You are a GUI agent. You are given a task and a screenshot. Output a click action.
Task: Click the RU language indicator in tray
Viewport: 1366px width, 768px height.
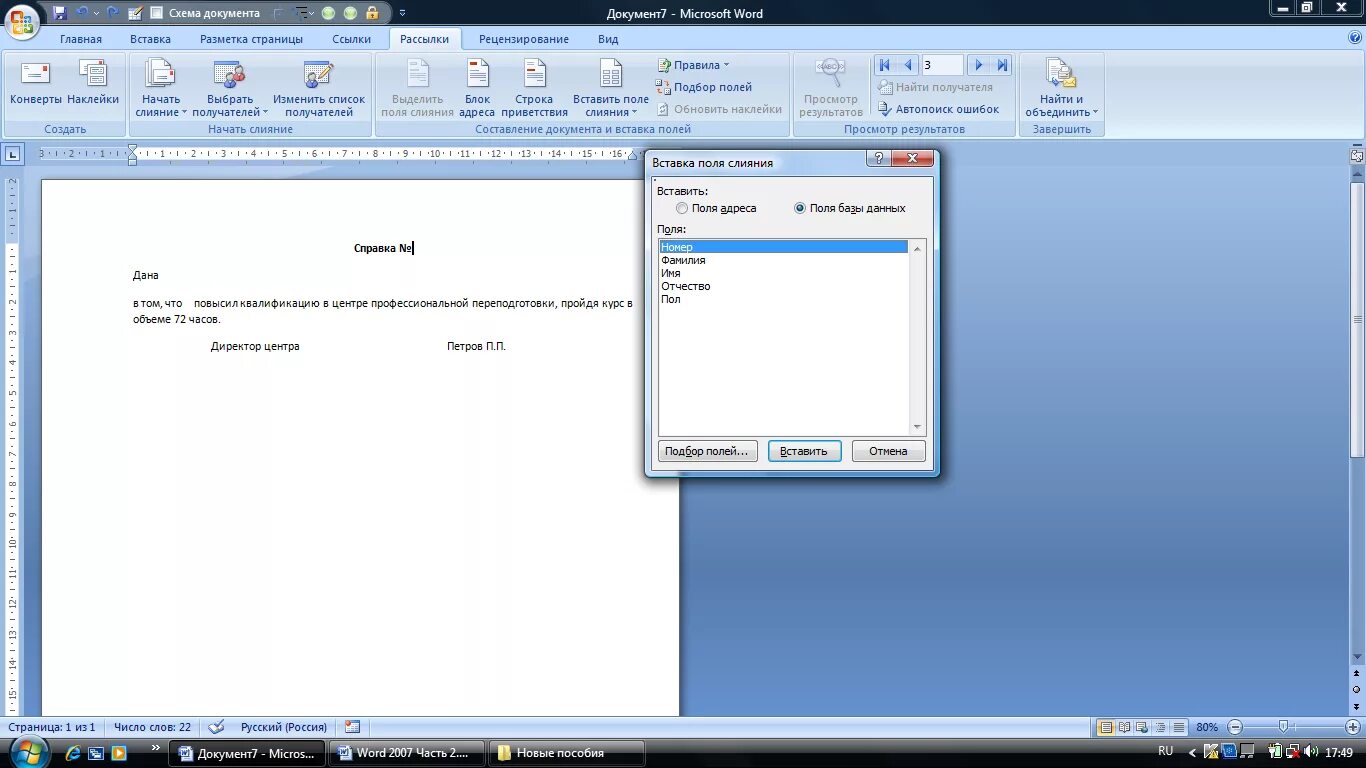[x=1166, y=750]
